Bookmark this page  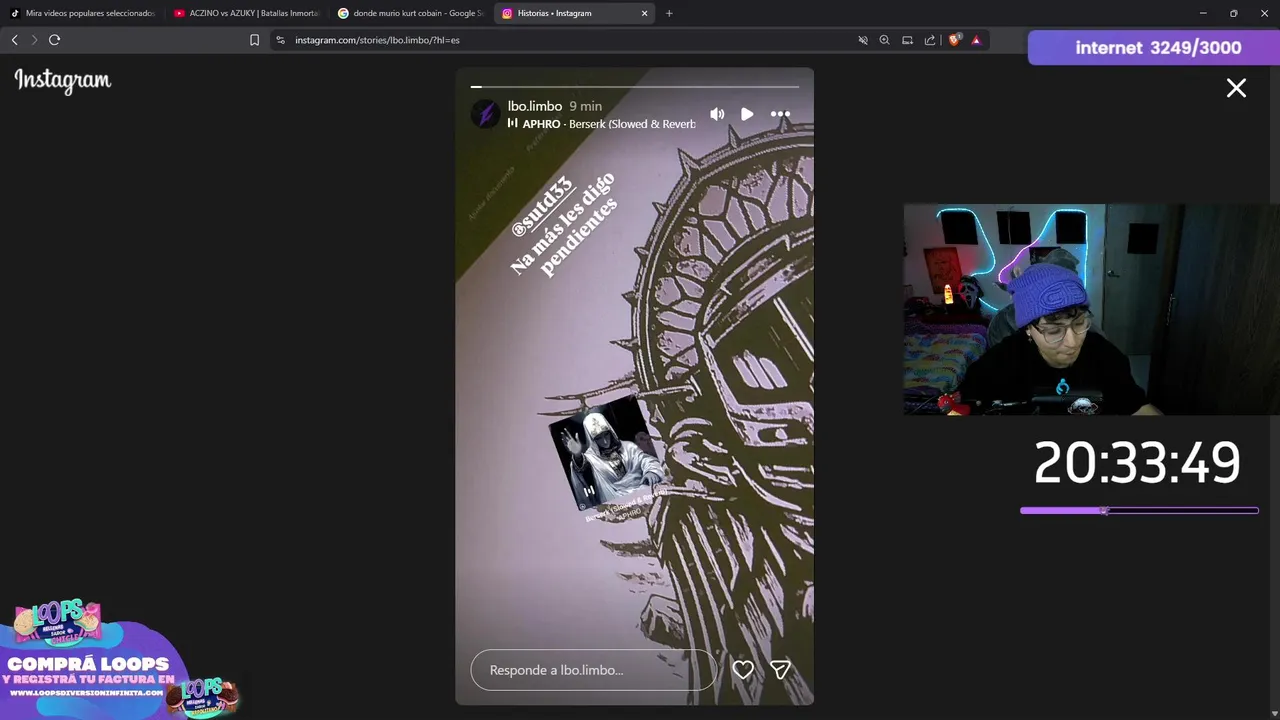pos(254,40)
